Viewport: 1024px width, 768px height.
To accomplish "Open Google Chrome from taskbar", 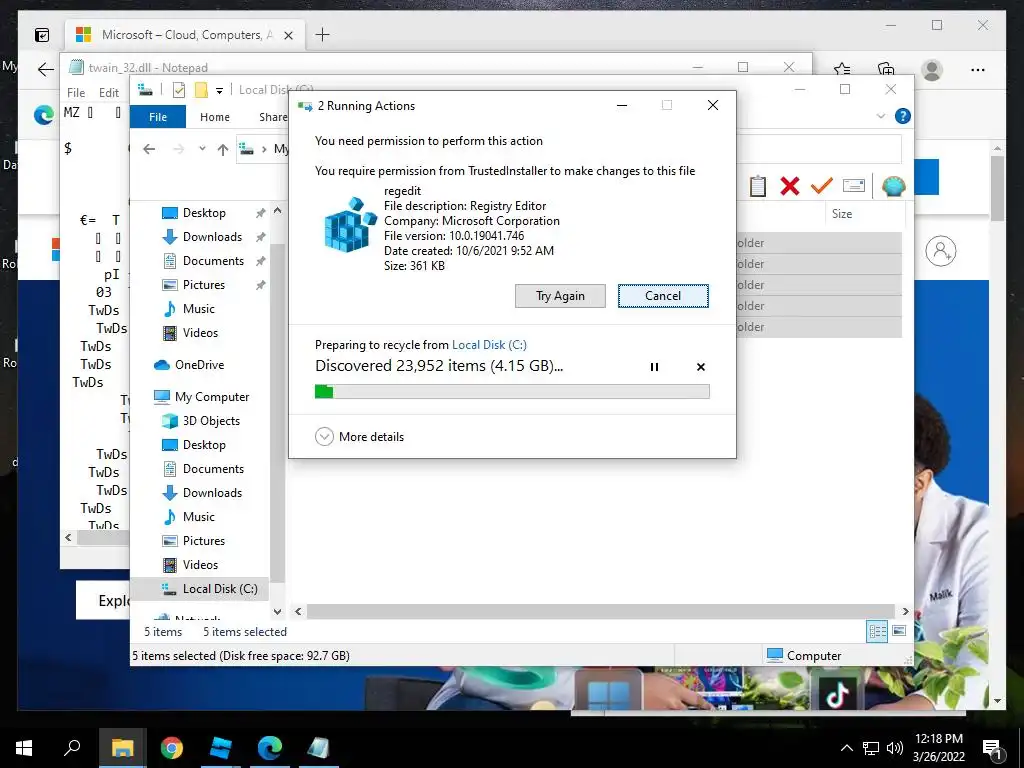I will coord(172,748).
